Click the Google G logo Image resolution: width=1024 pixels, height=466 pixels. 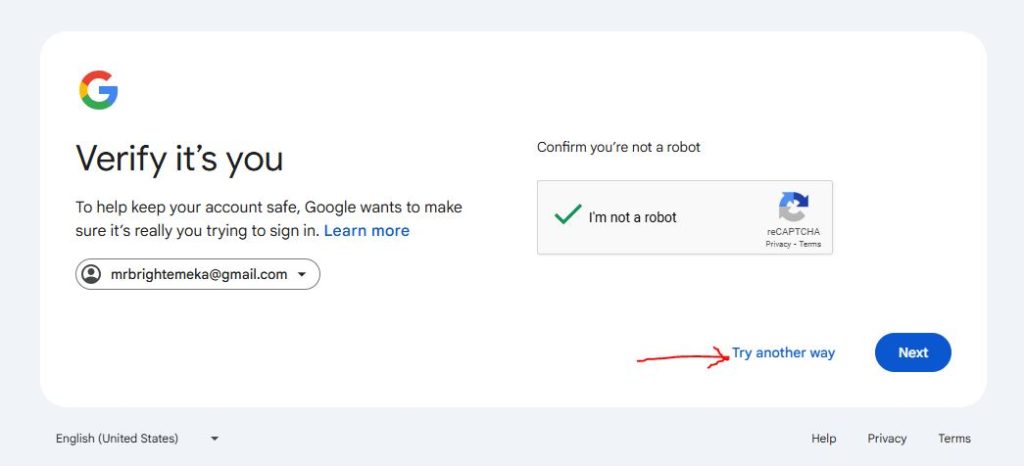pos(99,90)
